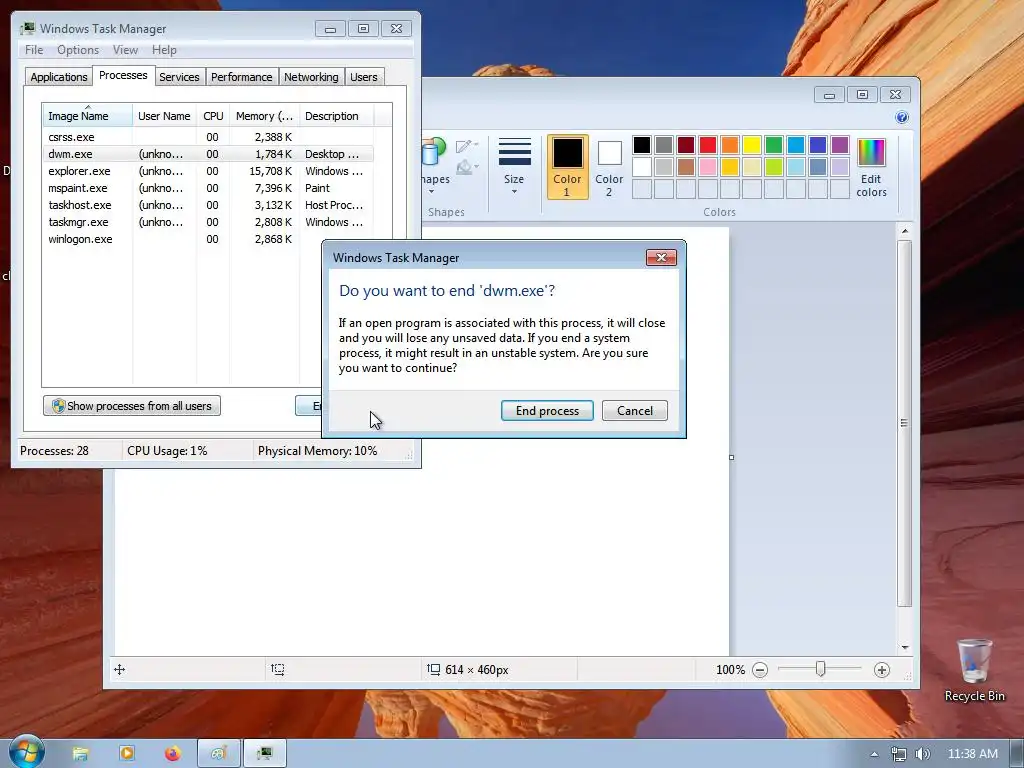Select the dwm.exe process row
Image resolution: width=1024 pixels, height=768 pixels.
click(x=208, y=154)
